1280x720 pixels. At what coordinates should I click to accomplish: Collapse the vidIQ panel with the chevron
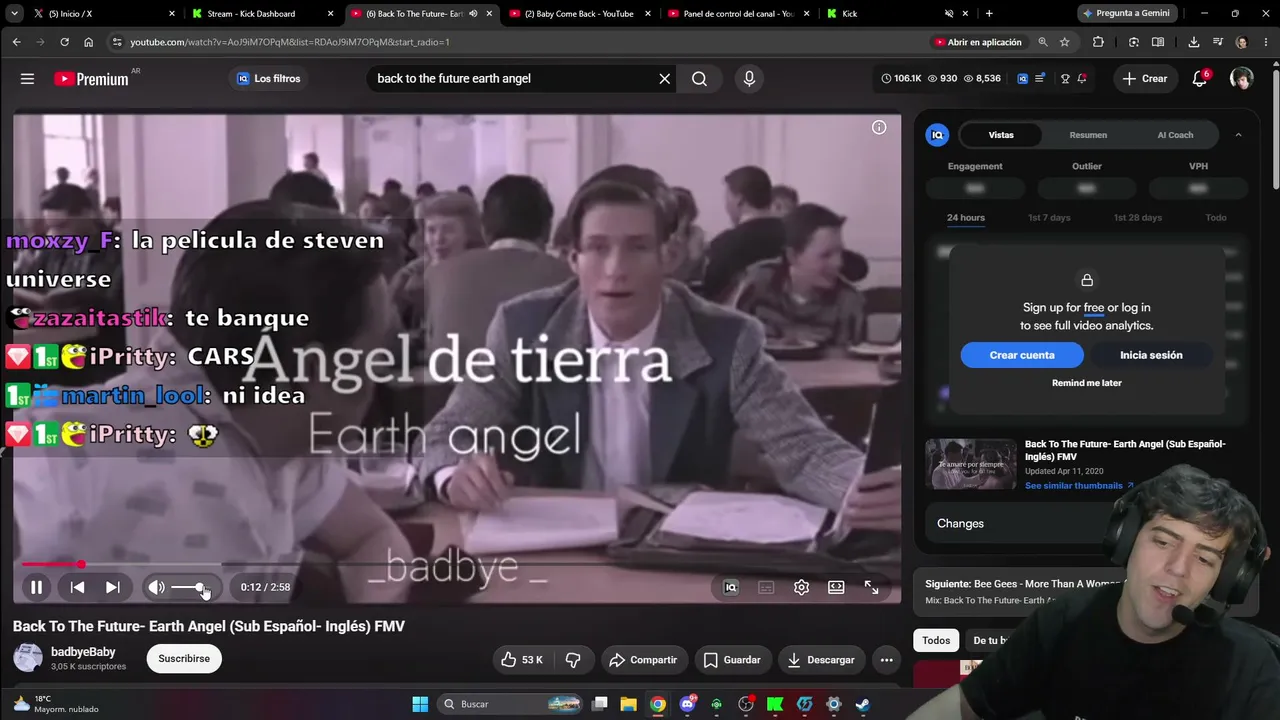click(1238, 135)
